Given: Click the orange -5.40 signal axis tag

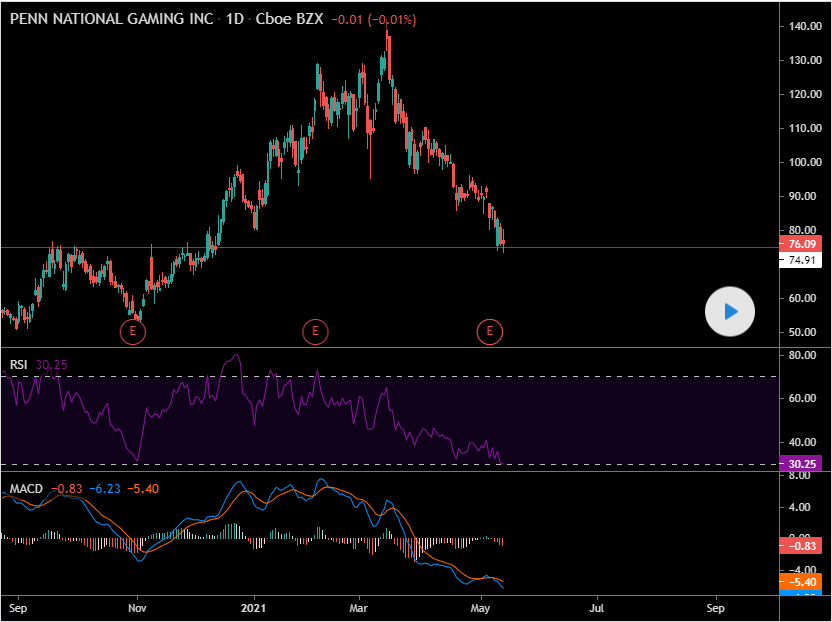Looking at the screenshot, I should [802, 581].
